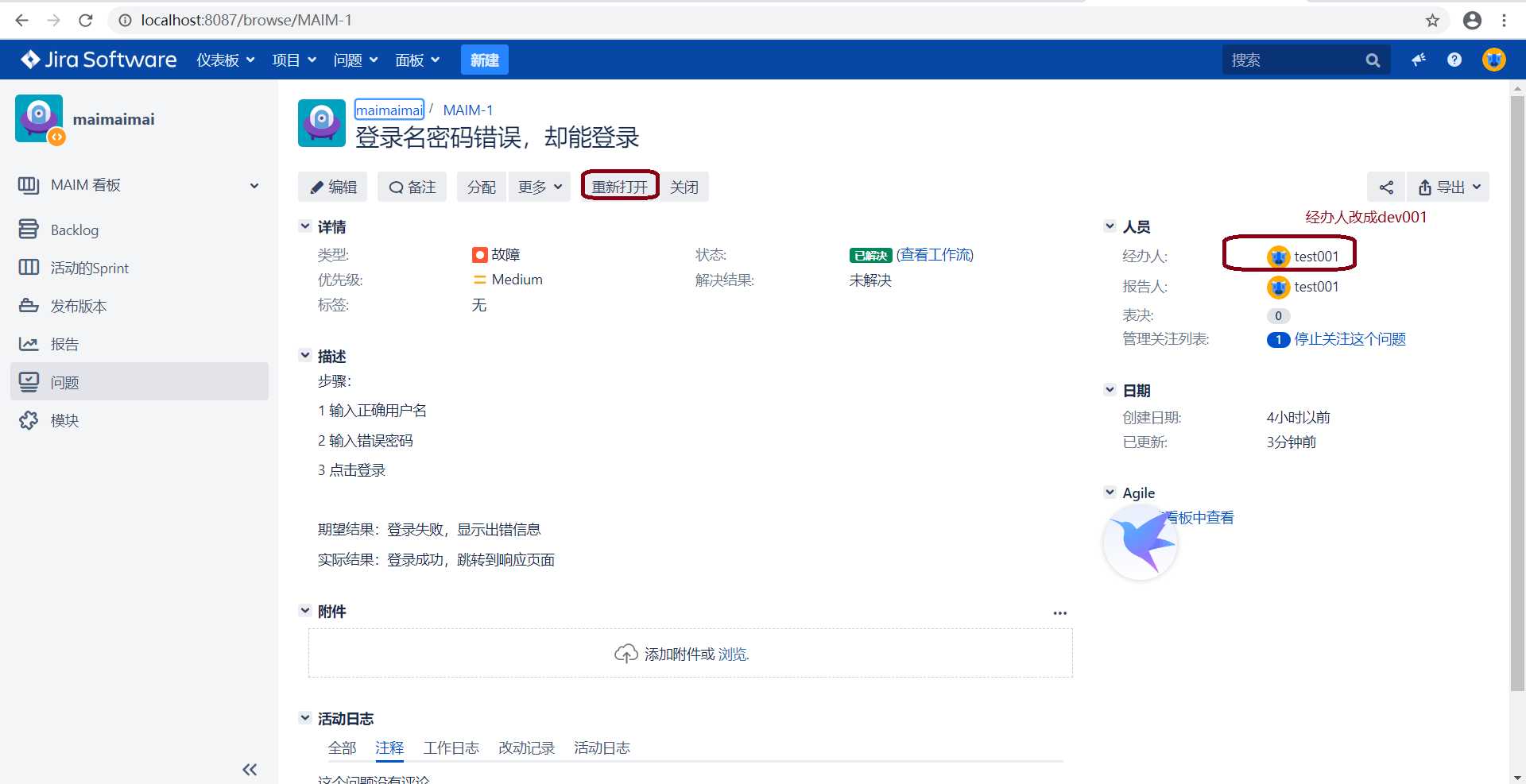The image size is (1526, 784).
Task: Click 停止关注这个问题 link
Action: [1350, 339]
